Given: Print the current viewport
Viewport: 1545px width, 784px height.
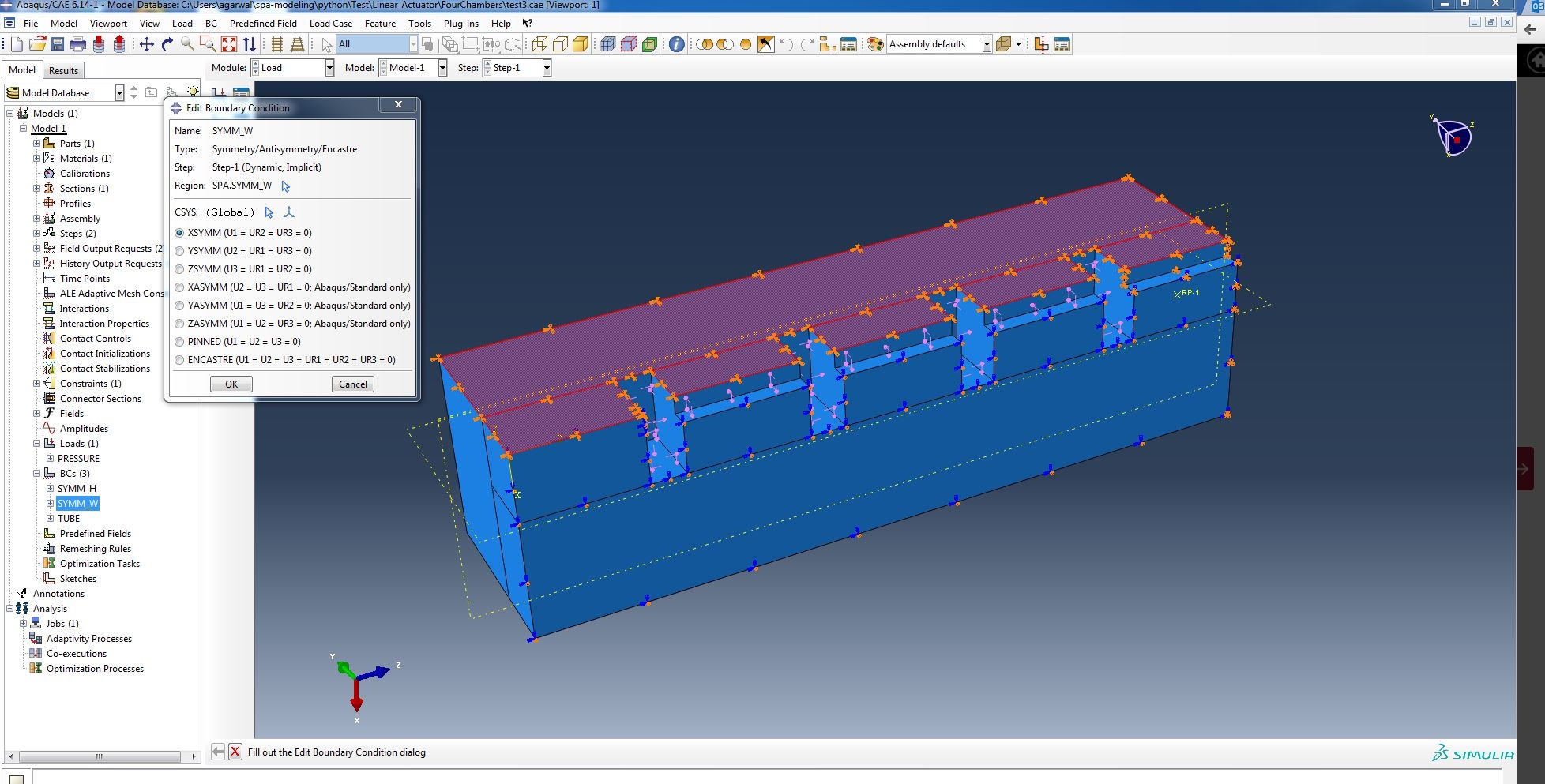Looking at the screenshot, I should point(78,44).
